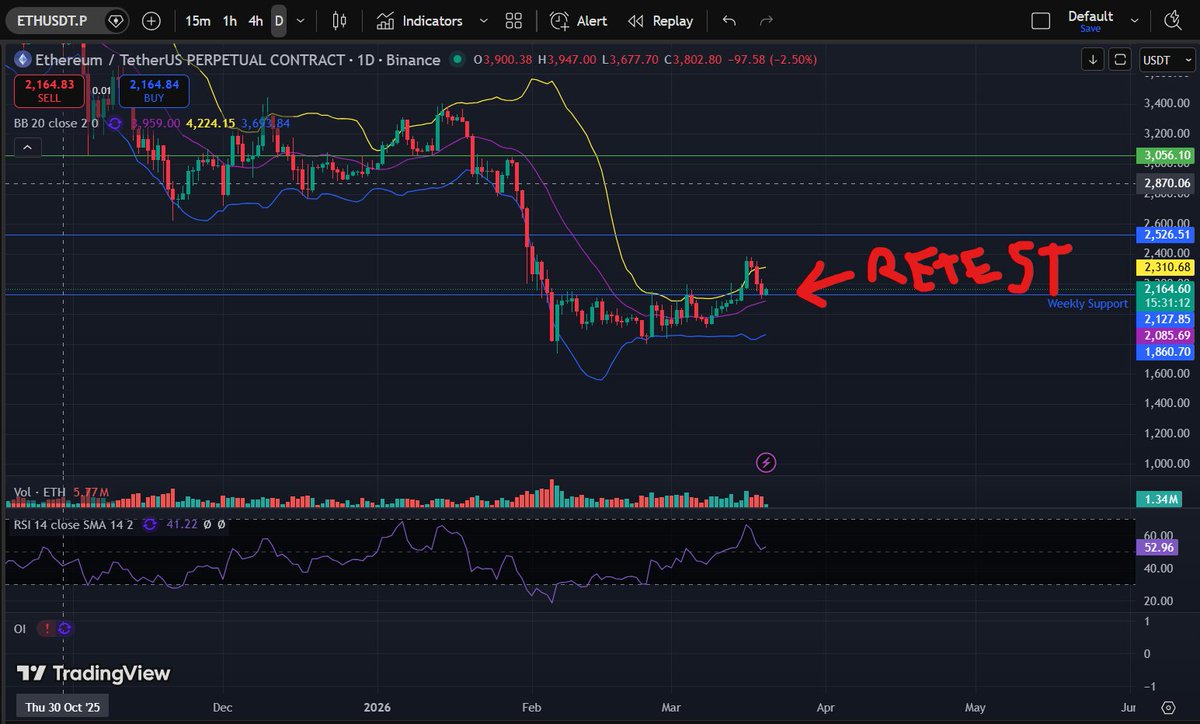Viewport: 1200px width, 724px height.
Task: Click the RSI indicator refresh icon
Action: coord(150,524)
